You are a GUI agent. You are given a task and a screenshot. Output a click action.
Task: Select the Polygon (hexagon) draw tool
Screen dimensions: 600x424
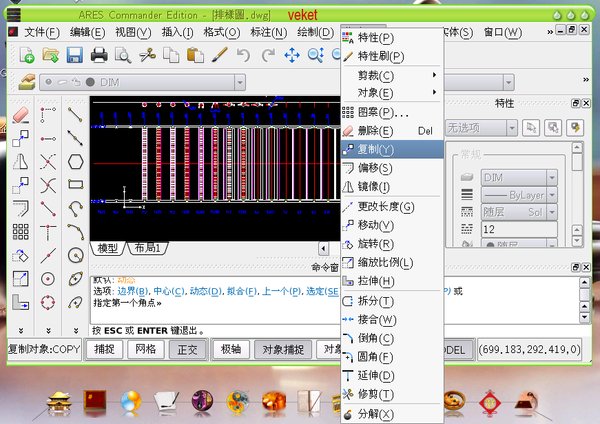(75, 162)
